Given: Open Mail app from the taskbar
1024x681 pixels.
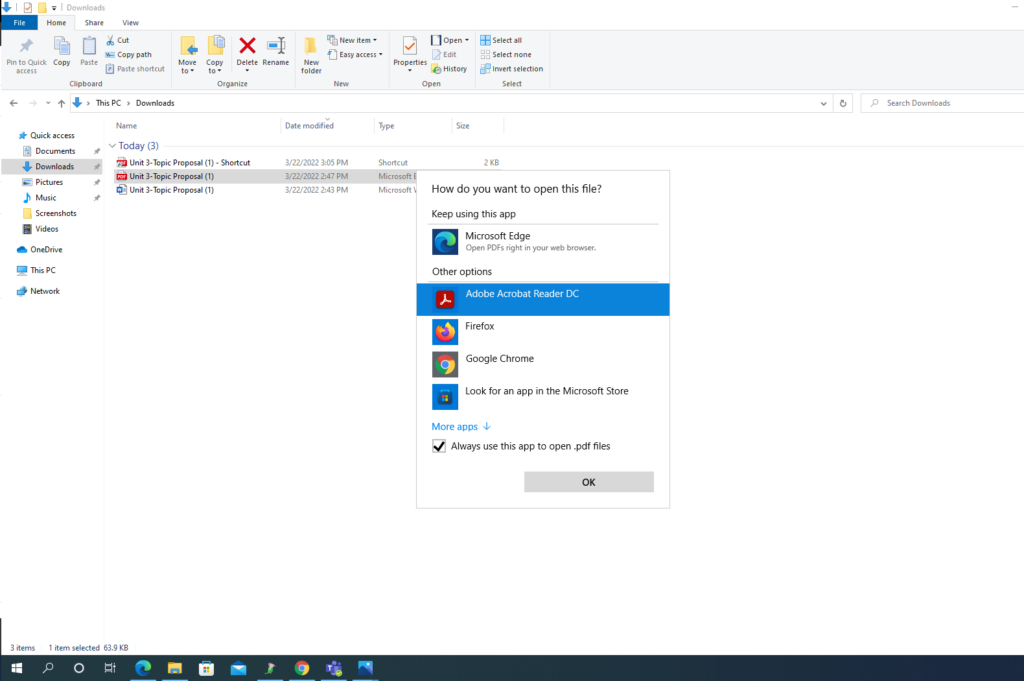Looking at the screenshot, I should click(x=238, y=668).
